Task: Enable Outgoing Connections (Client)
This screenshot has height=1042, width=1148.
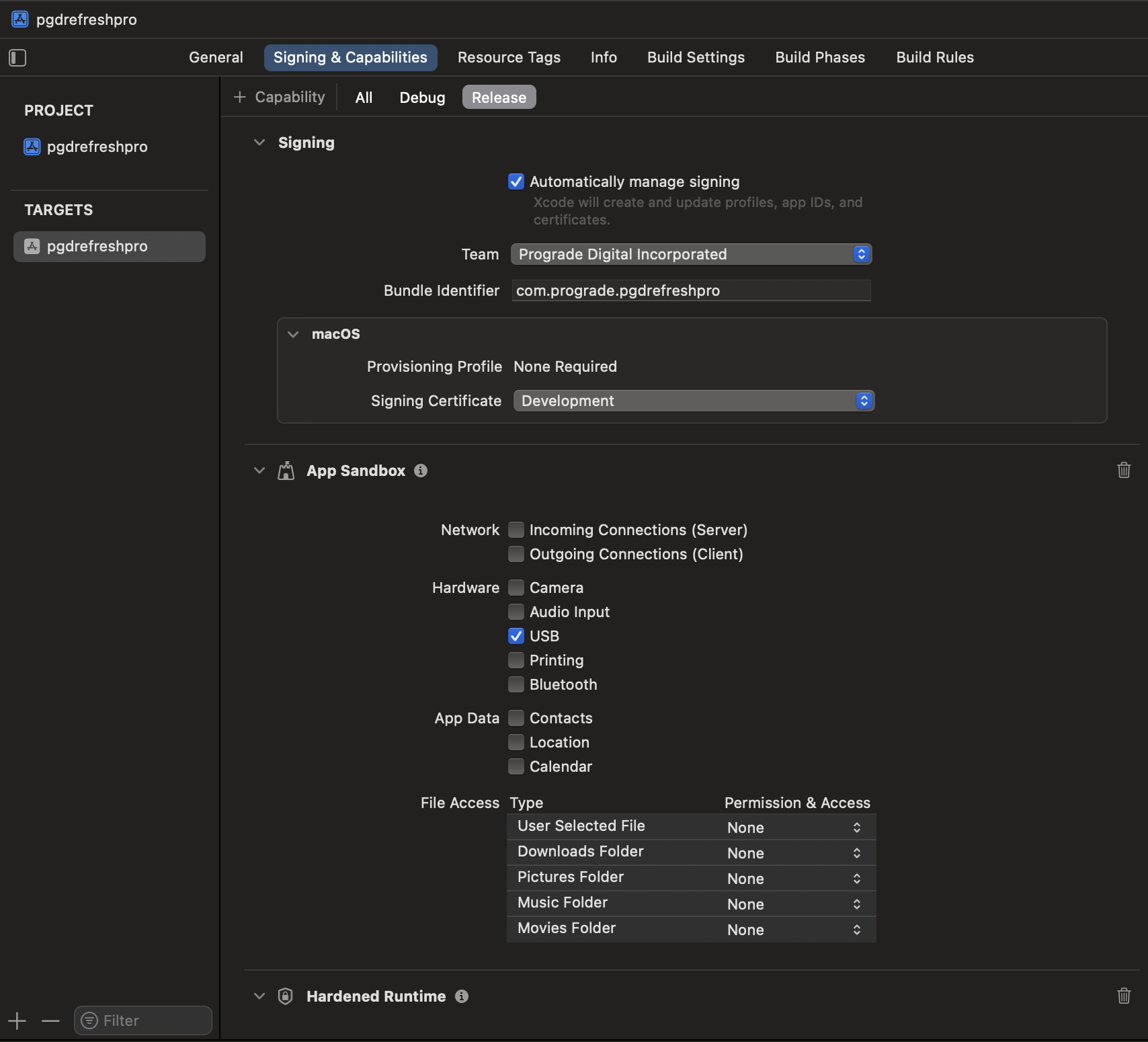Action: [x=516, y=554]
